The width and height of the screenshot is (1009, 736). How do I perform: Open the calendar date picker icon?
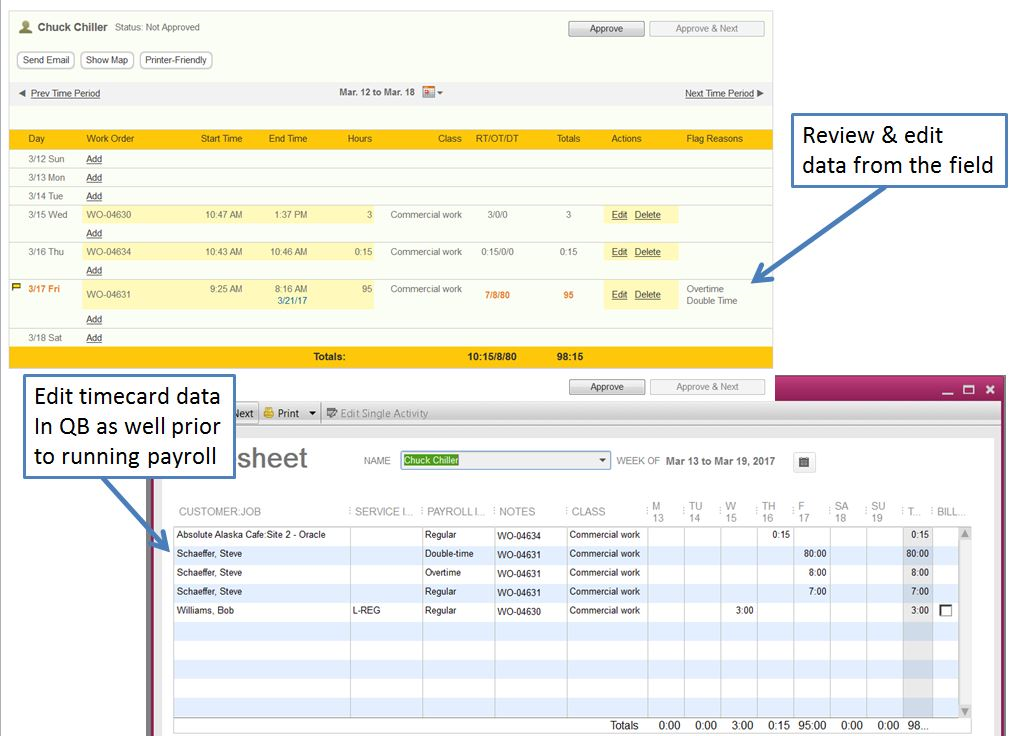tap(428, 93)
